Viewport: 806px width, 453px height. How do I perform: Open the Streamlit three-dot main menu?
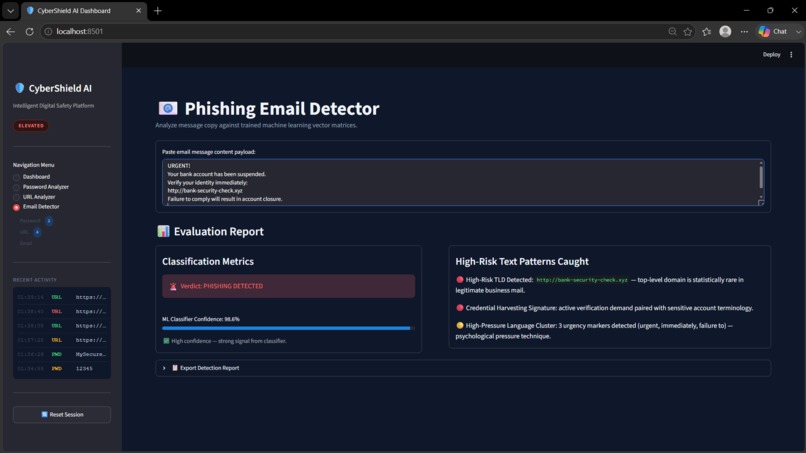[791, 55]
